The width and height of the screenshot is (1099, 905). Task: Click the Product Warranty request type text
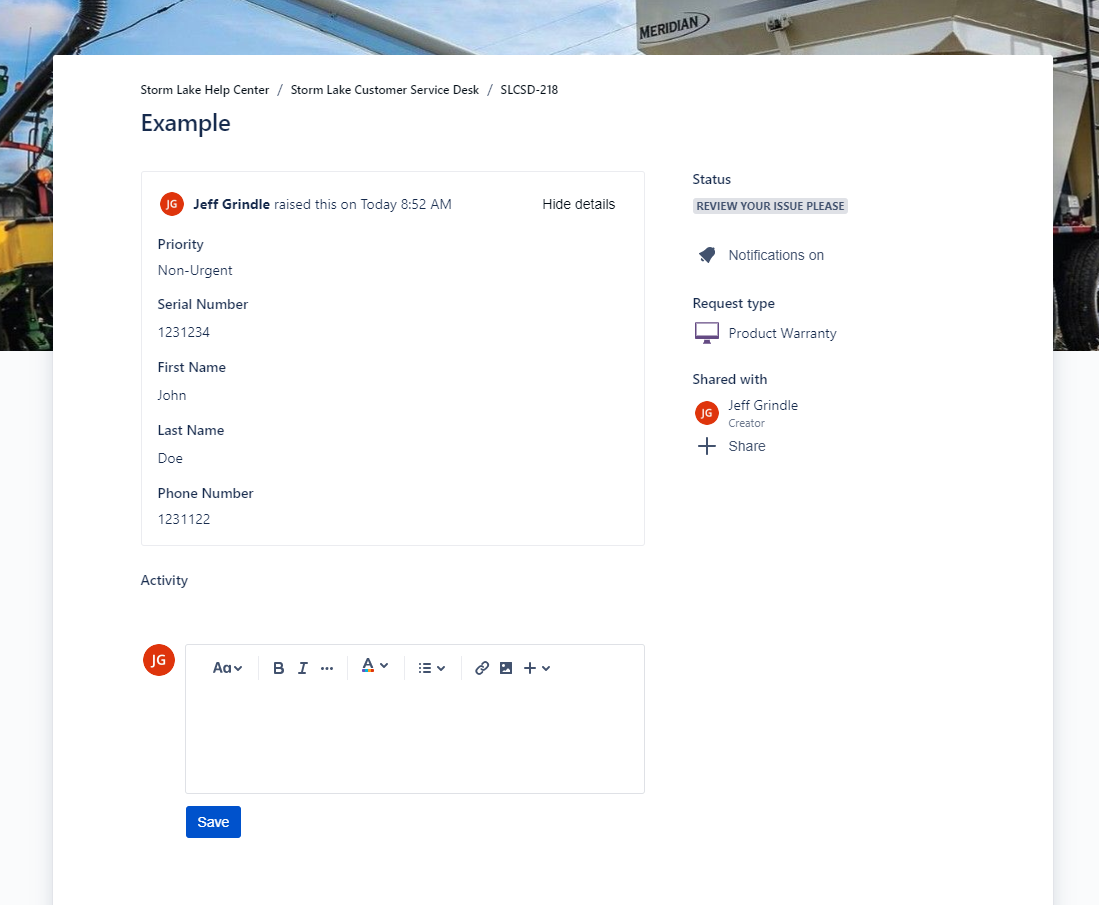(782, 333)
